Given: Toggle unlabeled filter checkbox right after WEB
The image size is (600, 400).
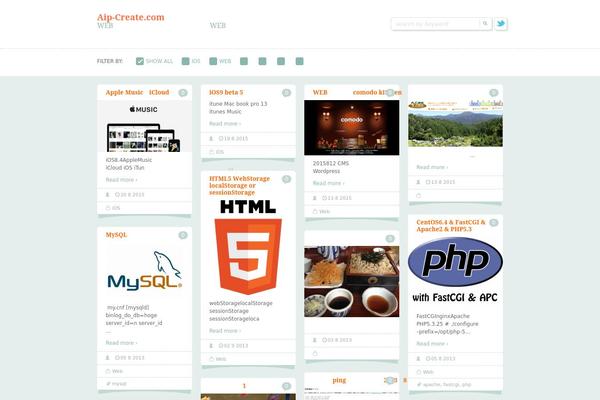Looking at the screenshot, I should (x=244, y=61).
